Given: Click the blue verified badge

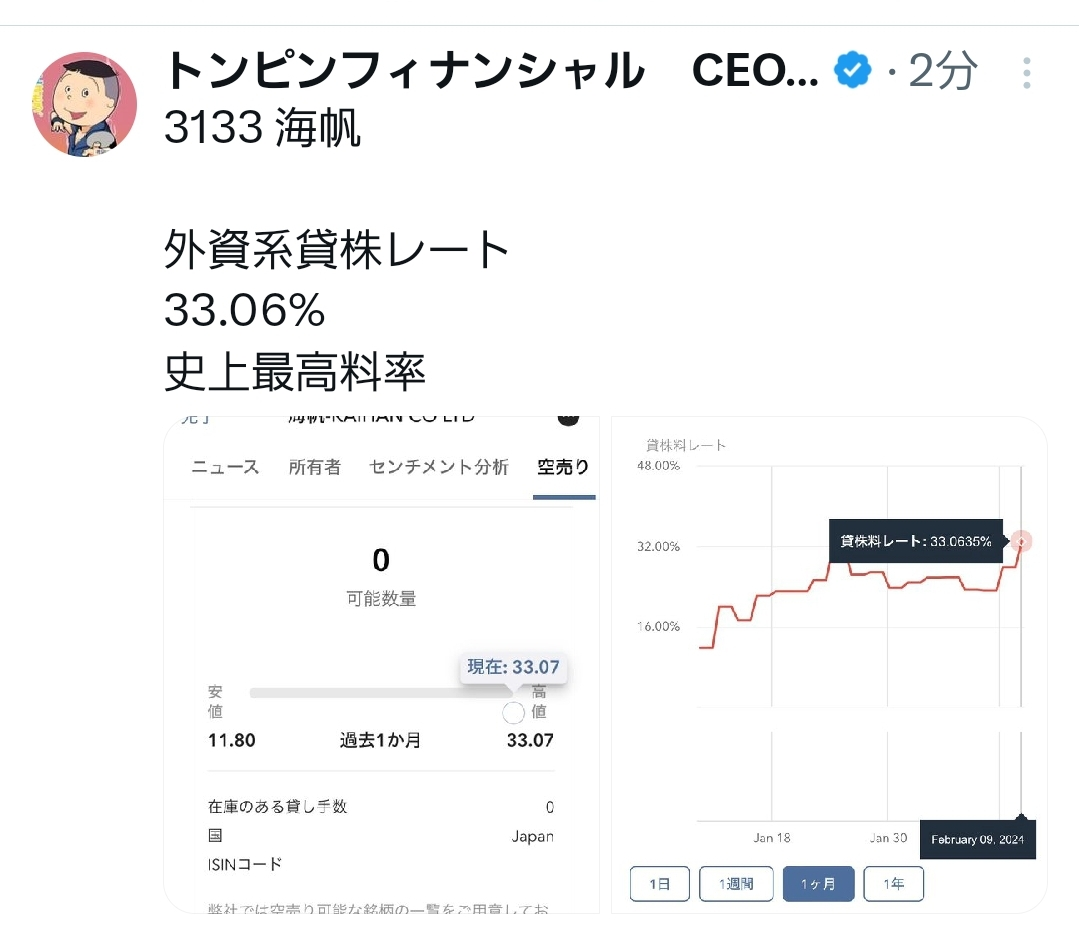Looking at the screenshot, I should pyautogui.click(x=853, y=71).
